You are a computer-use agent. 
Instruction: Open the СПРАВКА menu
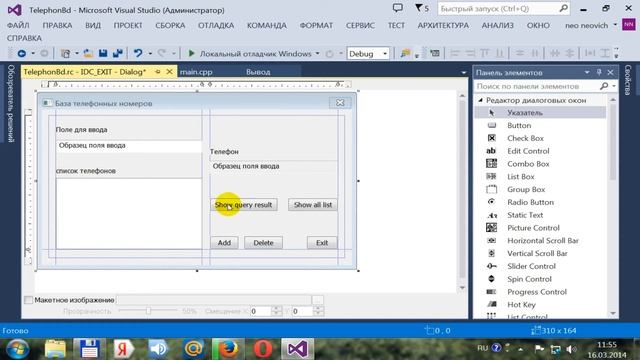(24, 38)
